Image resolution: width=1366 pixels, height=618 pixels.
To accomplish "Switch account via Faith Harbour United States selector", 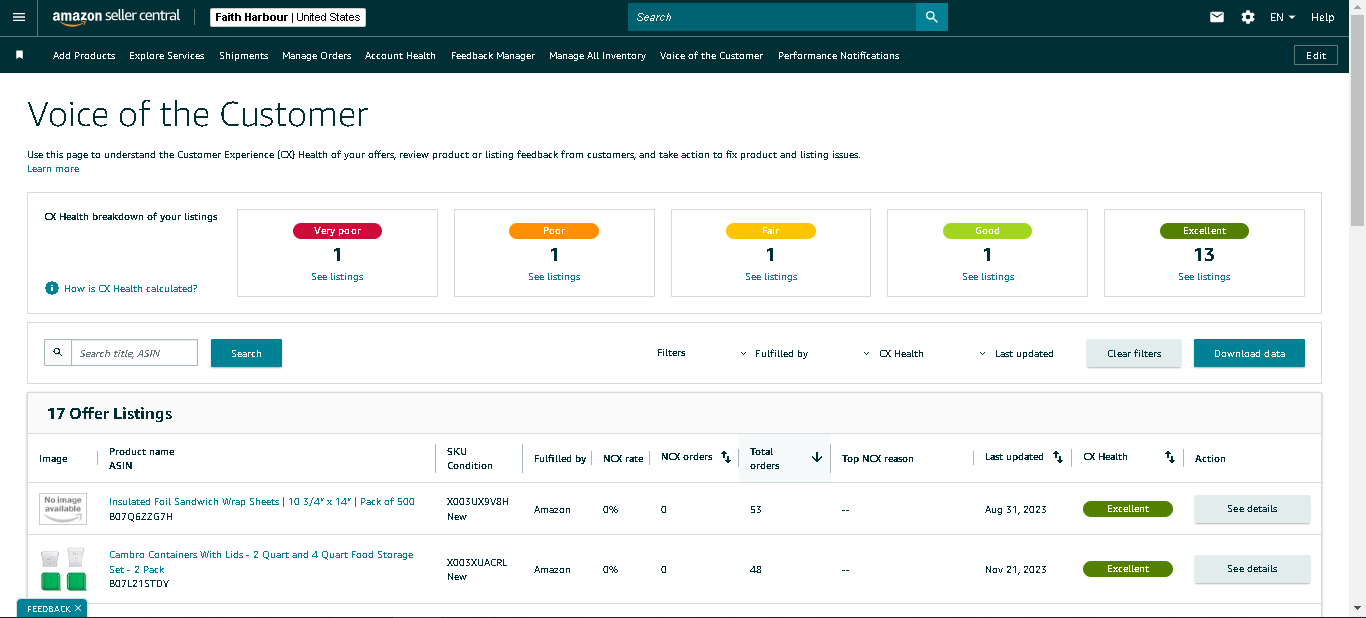I will point(288,17).
